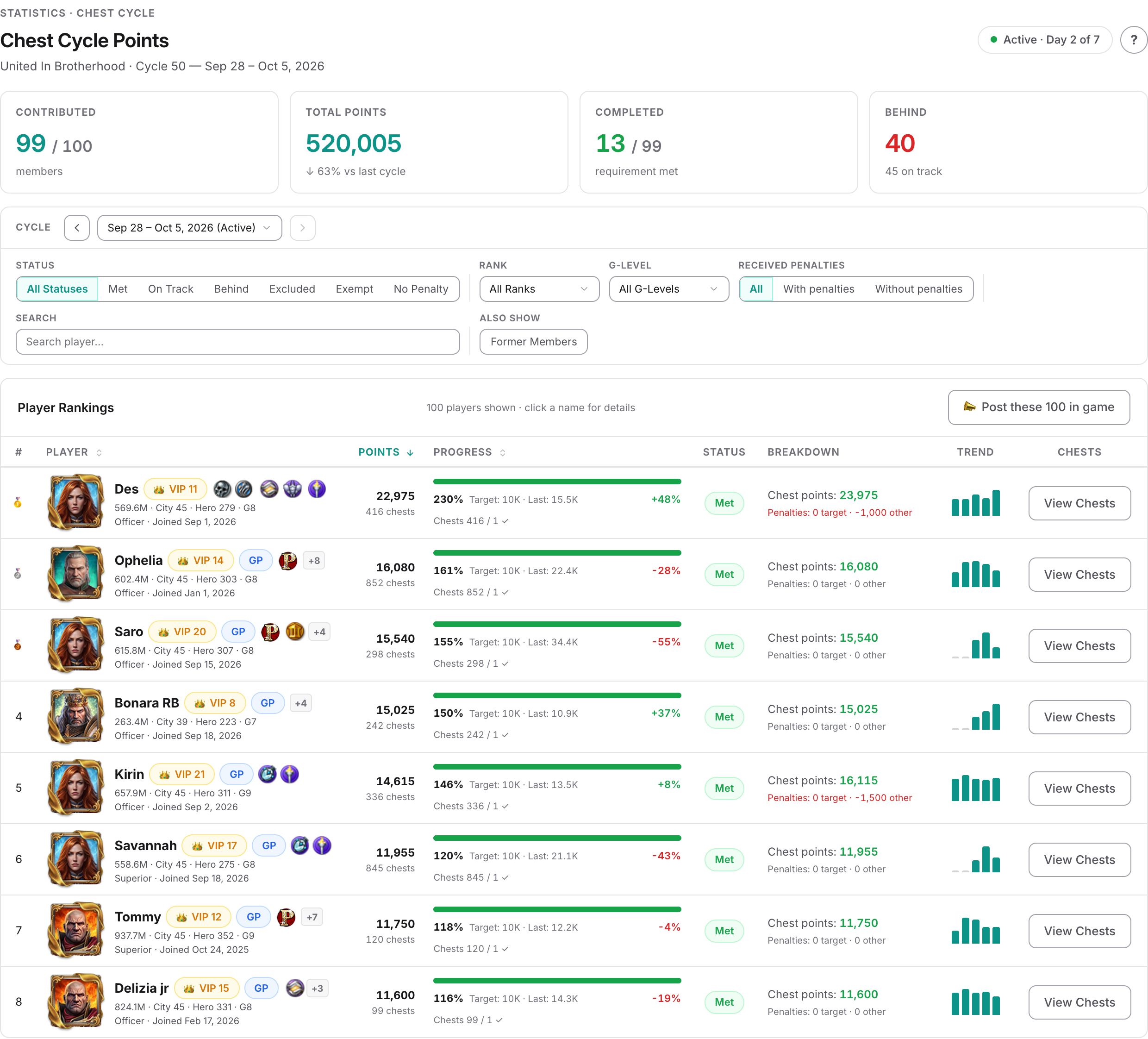Click the bronze medal icon beside Saro
Screen dimensions: 1148x1039
point(18,645)
